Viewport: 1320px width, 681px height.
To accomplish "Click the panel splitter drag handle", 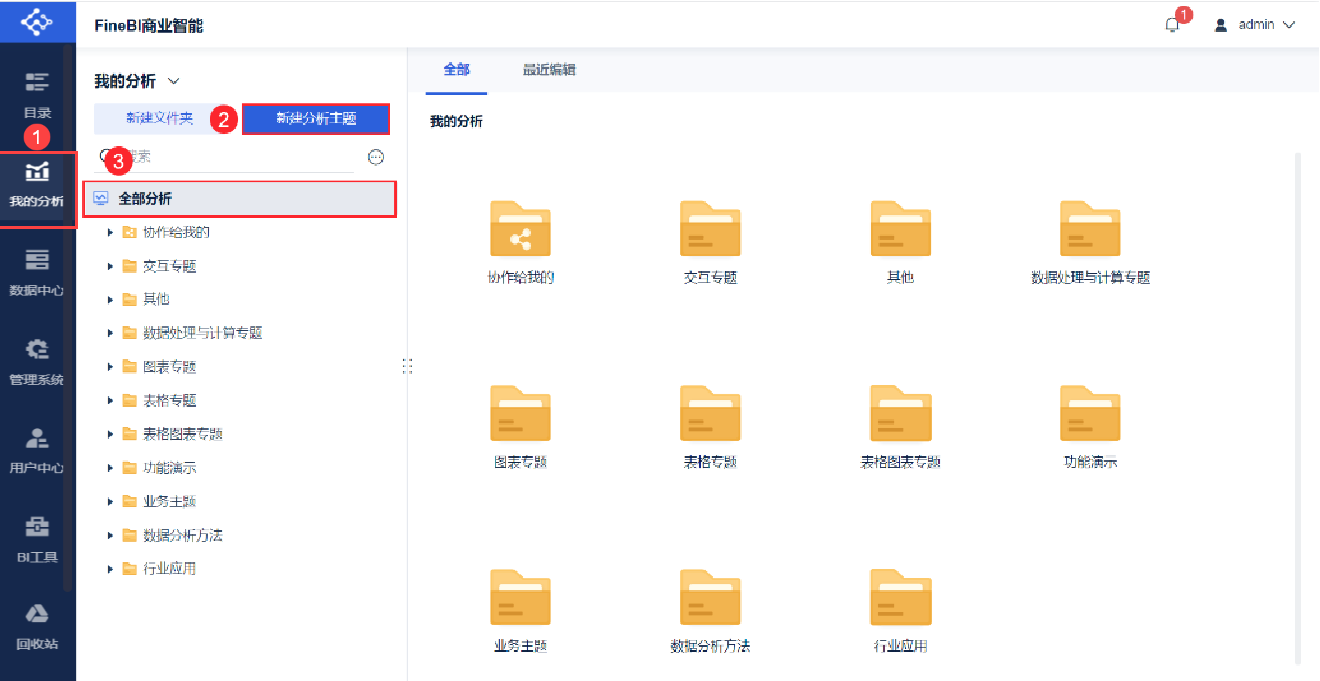I will [407, 366].
